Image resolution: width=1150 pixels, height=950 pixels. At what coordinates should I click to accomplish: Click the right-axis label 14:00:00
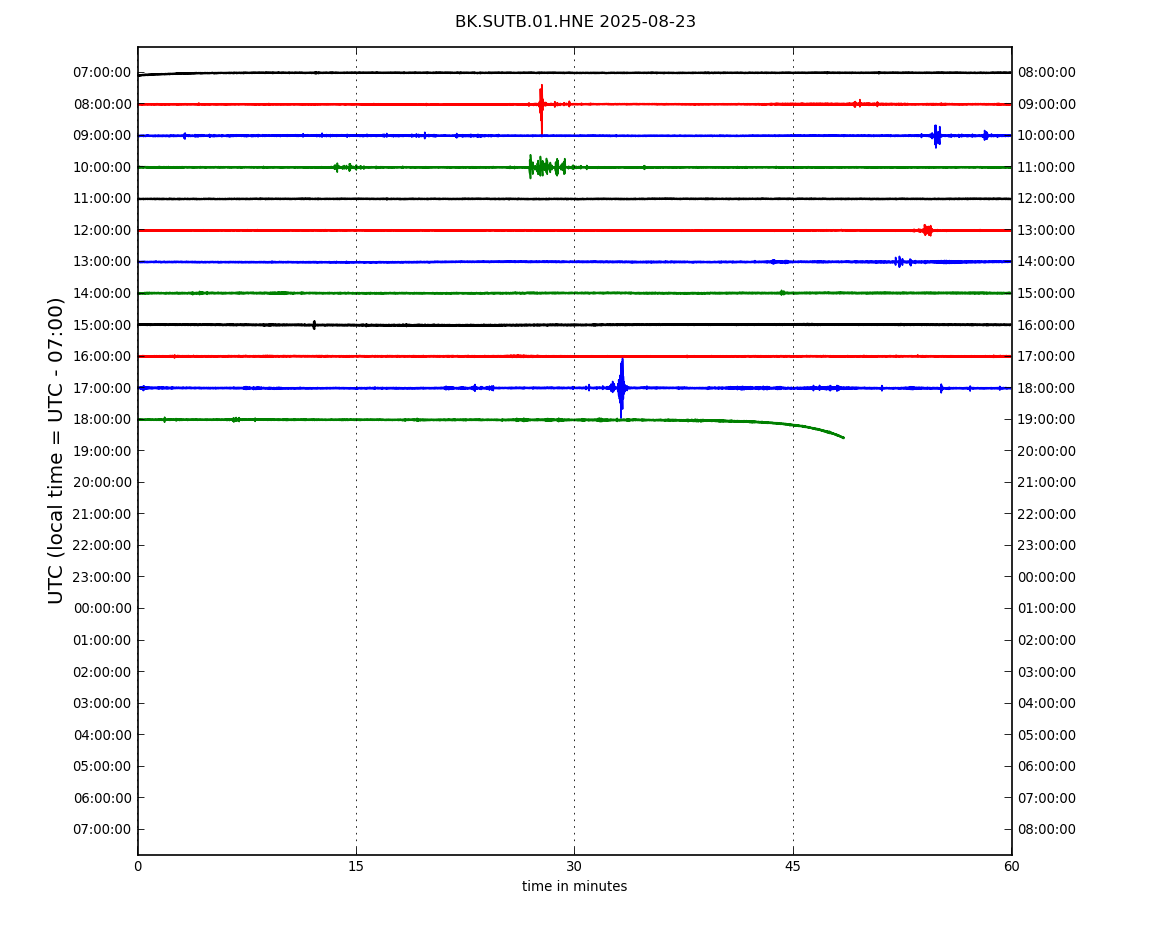click(1047, 262)
